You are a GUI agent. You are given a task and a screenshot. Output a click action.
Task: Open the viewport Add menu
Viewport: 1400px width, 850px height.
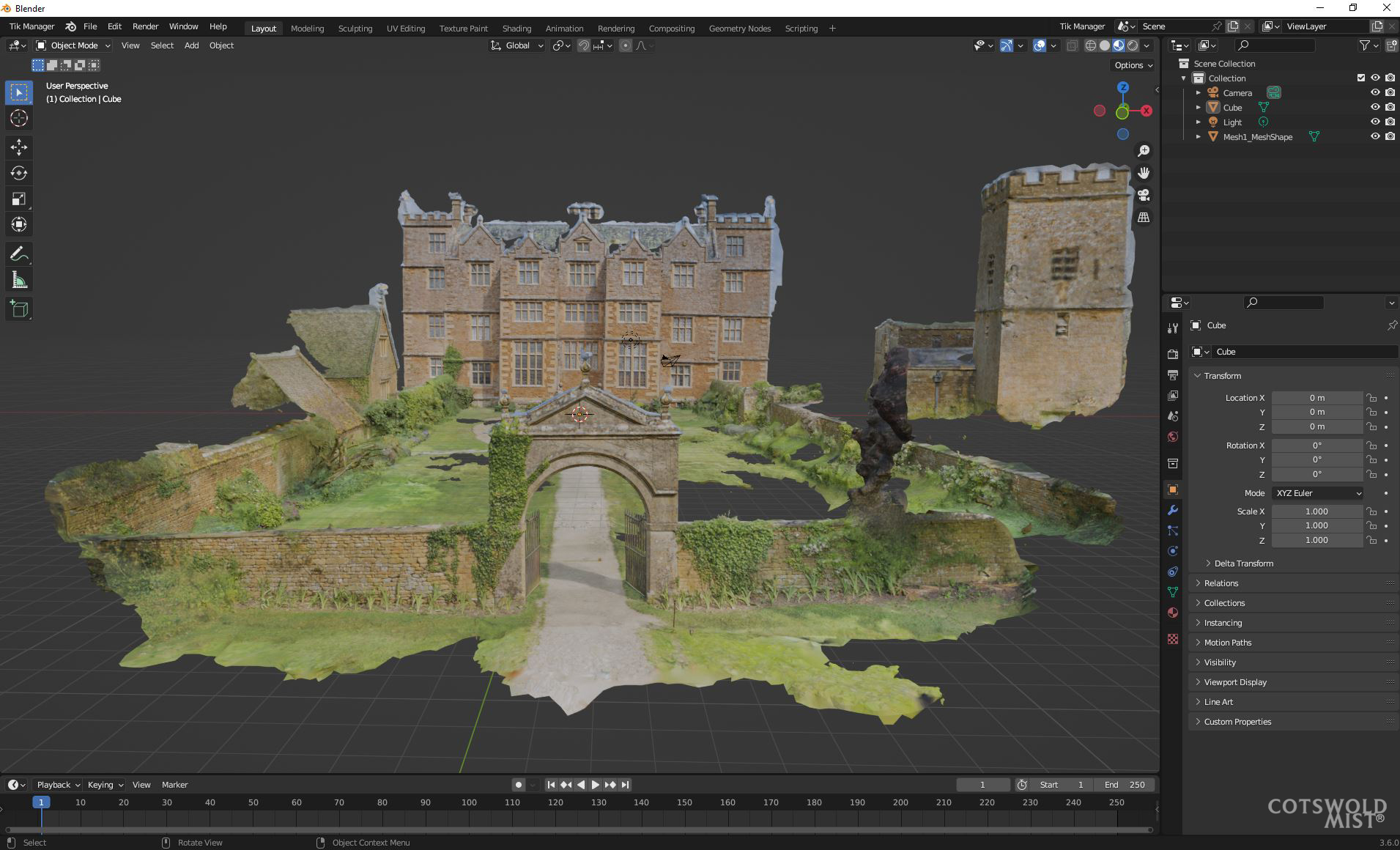191,45
